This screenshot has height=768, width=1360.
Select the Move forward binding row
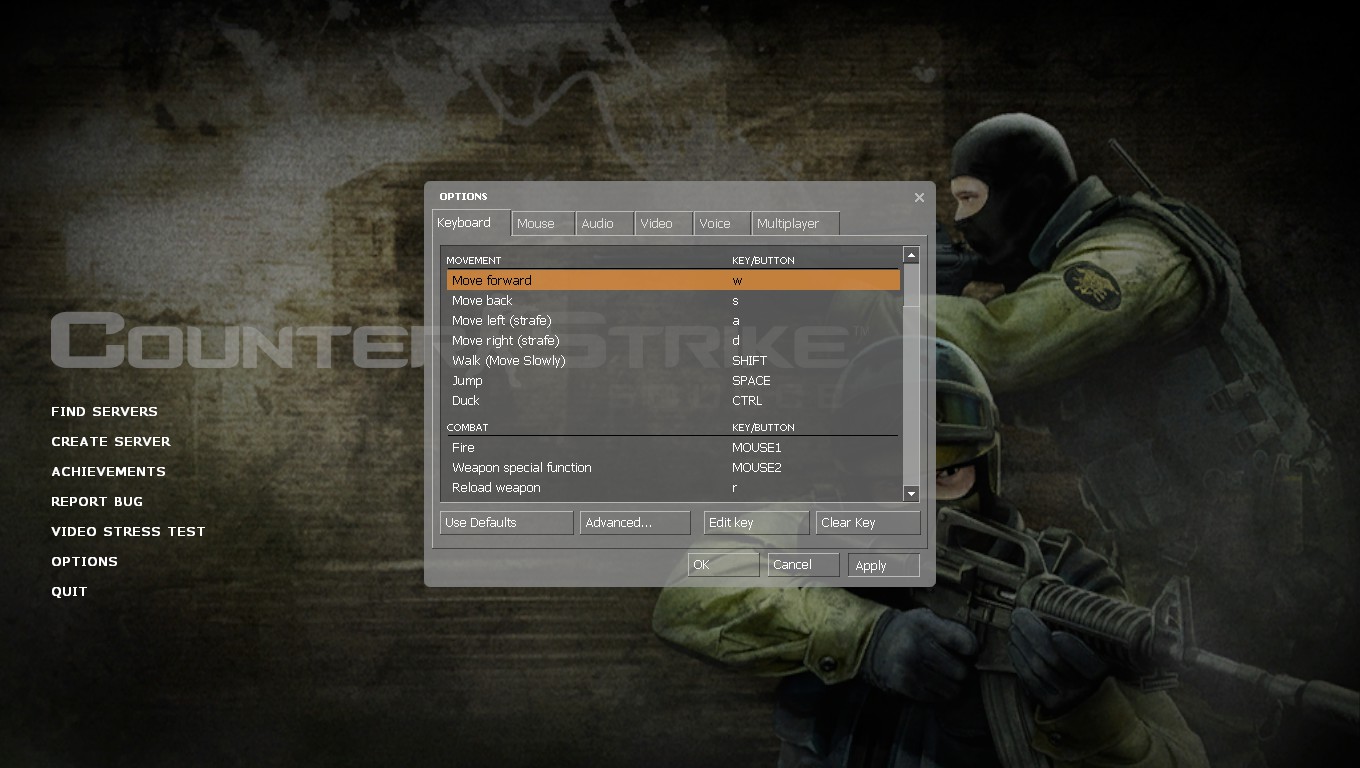[x=673, y=280]
